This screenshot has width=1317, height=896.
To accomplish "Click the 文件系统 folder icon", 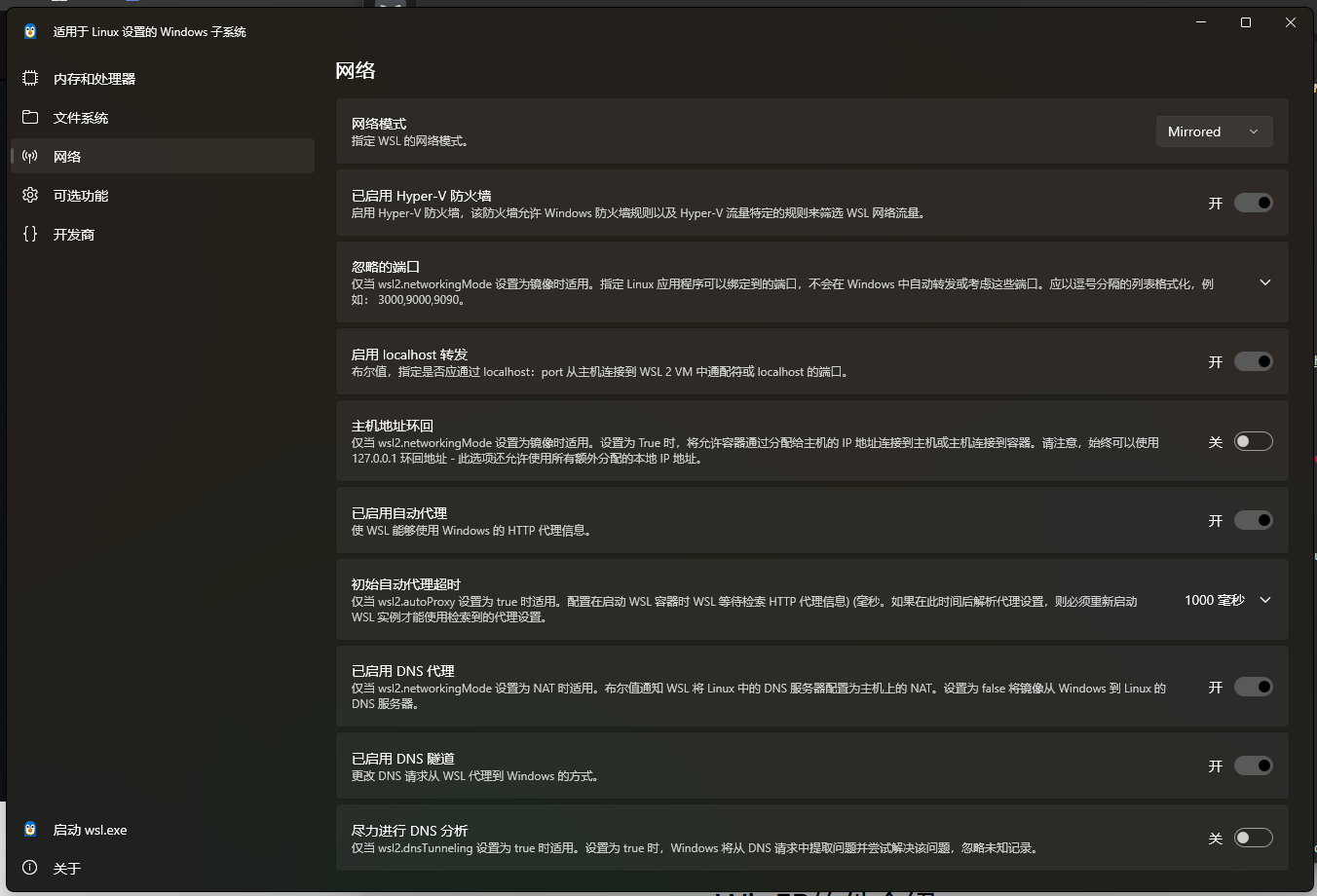I will click(30, 117).
